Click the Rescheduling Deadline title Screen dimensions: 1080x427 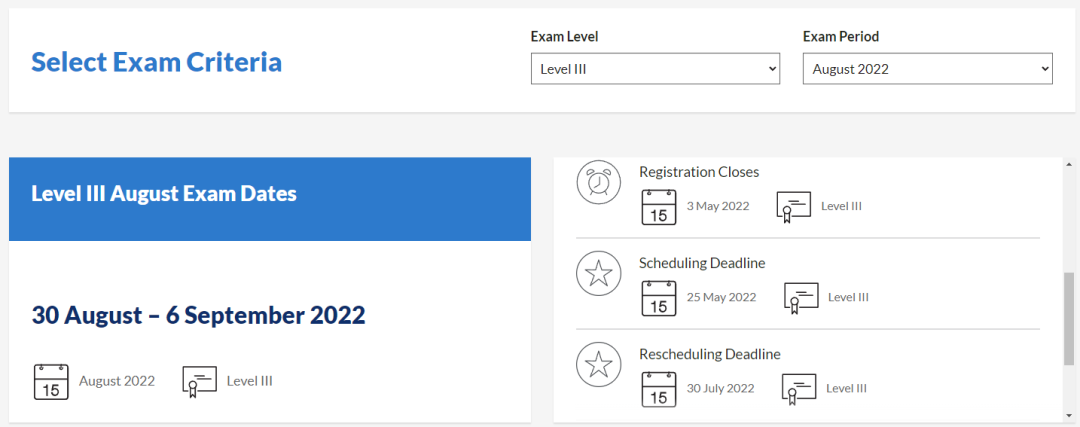click(709, 354)
